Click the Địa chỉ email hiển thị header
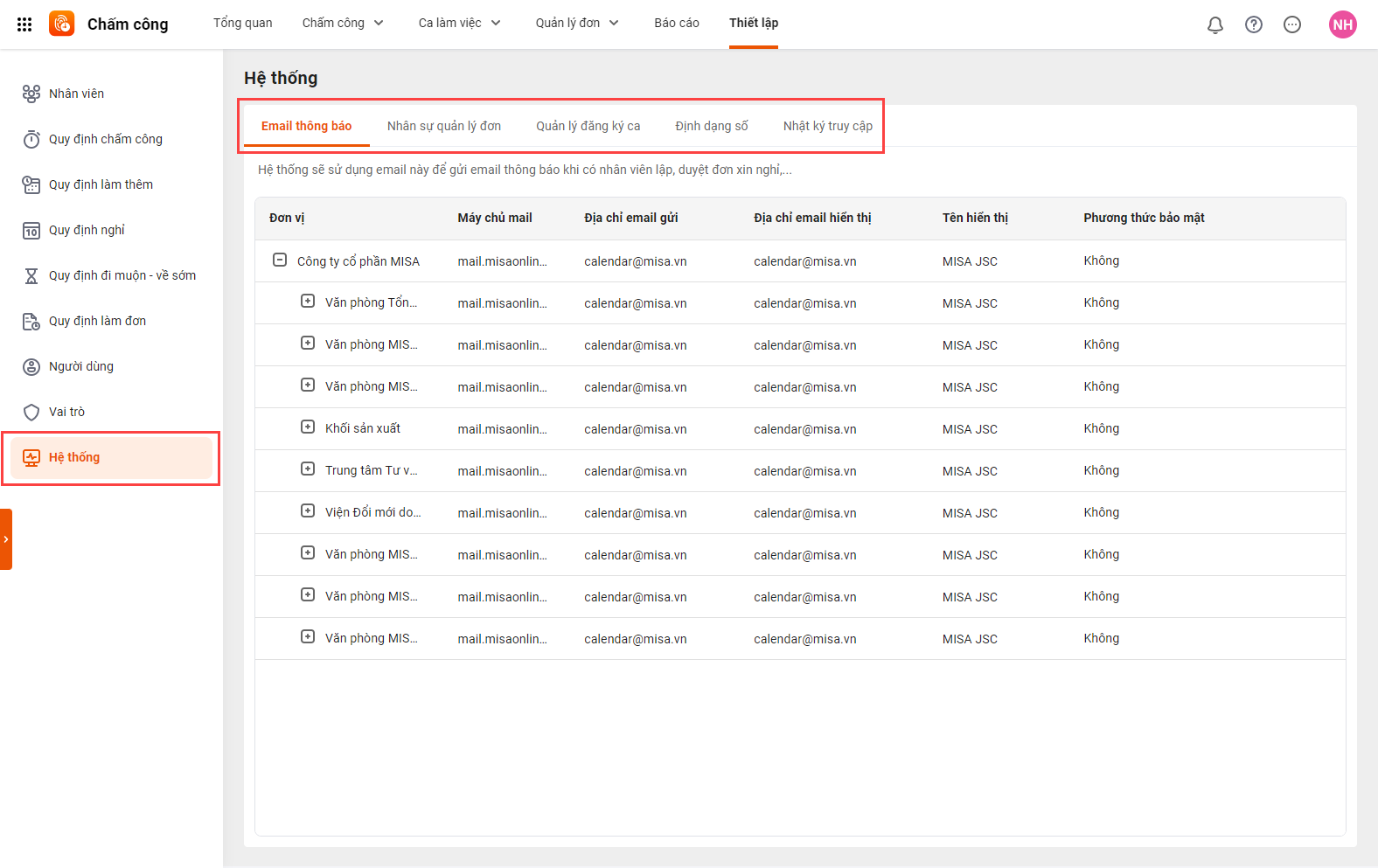This screenshot has width=1378, height=868. tap(812, 218)
